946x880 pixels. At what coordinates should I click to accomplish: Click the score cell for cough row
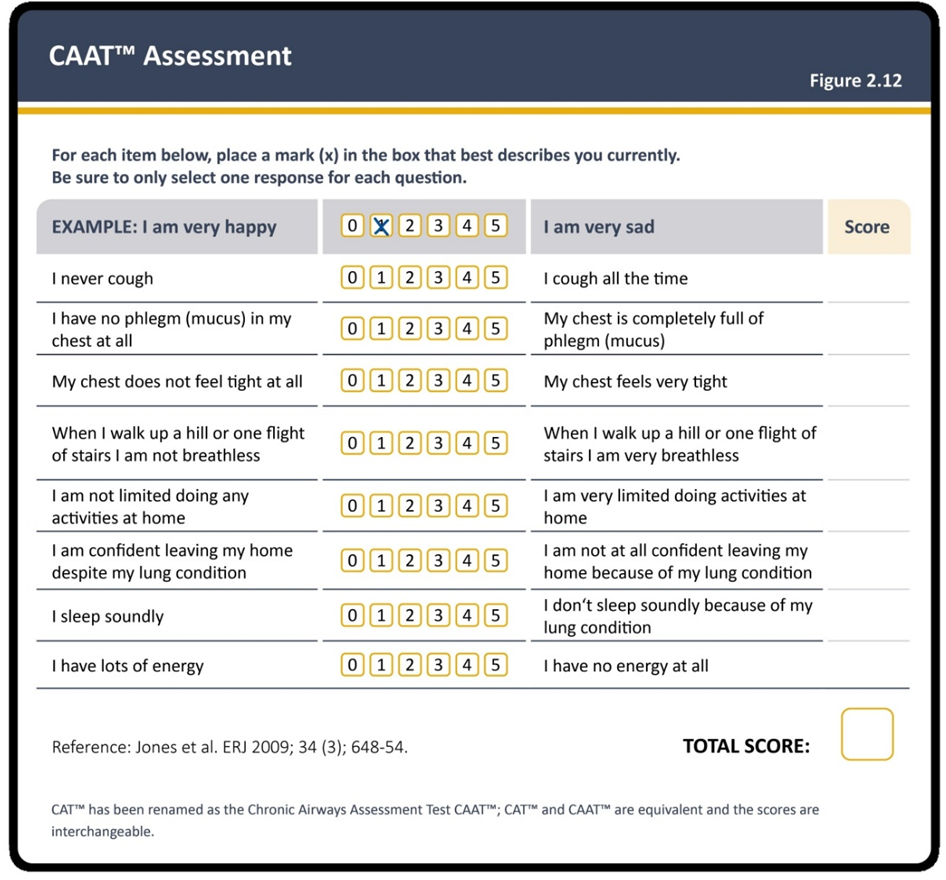tap(868, 279)
